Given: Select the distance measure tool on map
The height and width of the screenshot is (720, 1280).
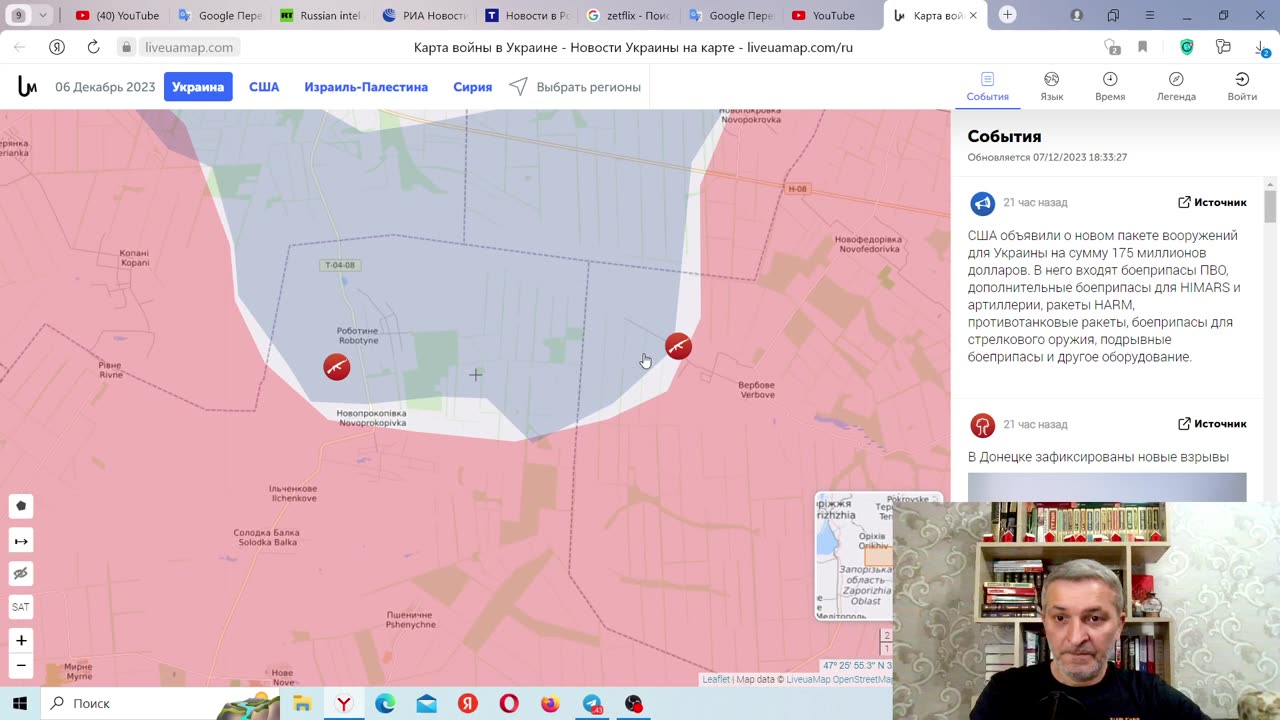Looking at the screenshot, I should [x=21, y=541].
